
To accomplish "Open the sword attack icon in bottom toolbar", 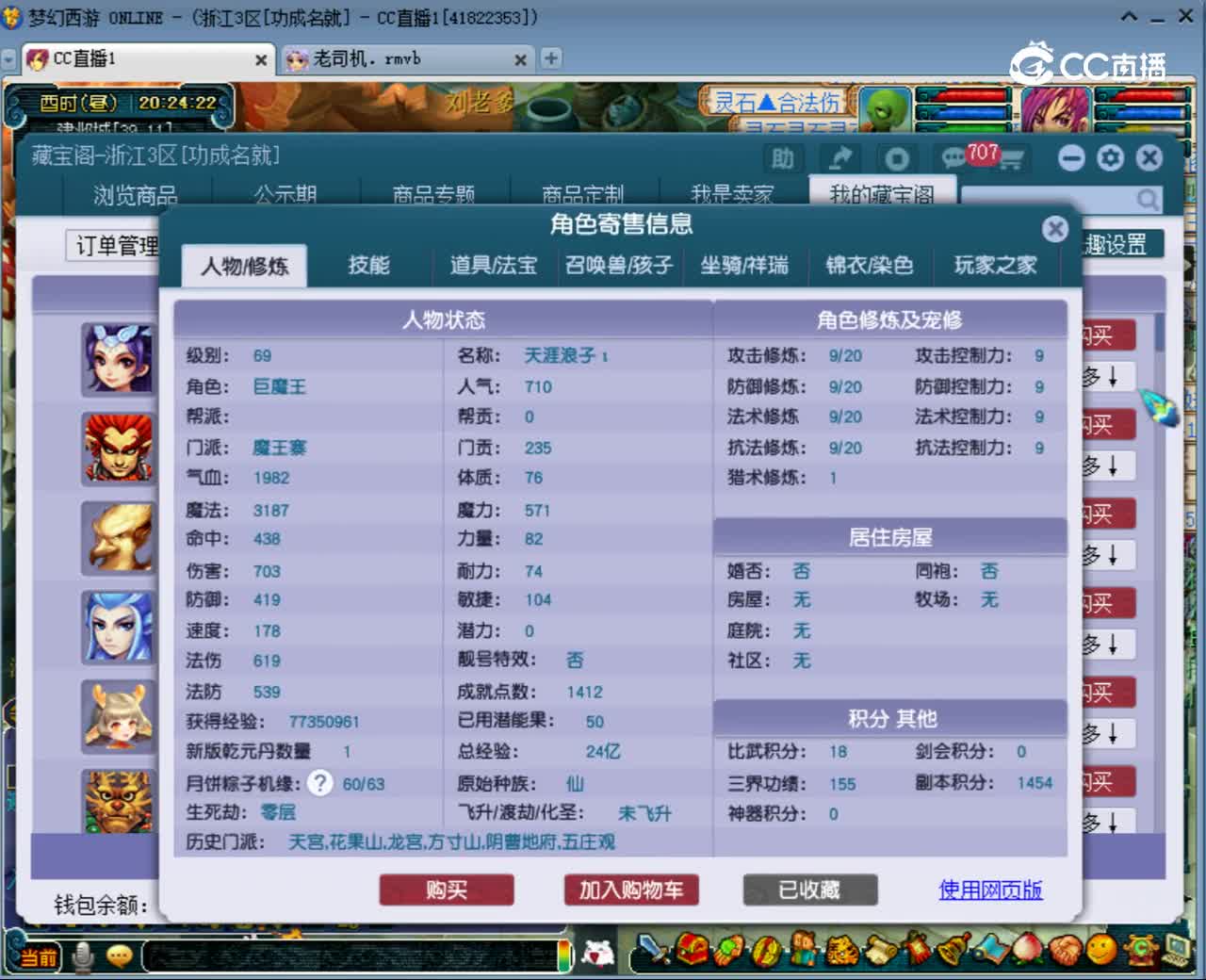I will click(x=651, y=952).
